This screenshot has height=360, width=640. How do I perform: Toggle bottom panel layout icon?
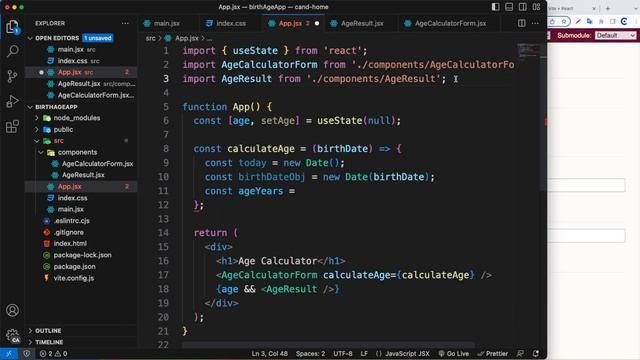pyautogui.click(x=509, y=7)
